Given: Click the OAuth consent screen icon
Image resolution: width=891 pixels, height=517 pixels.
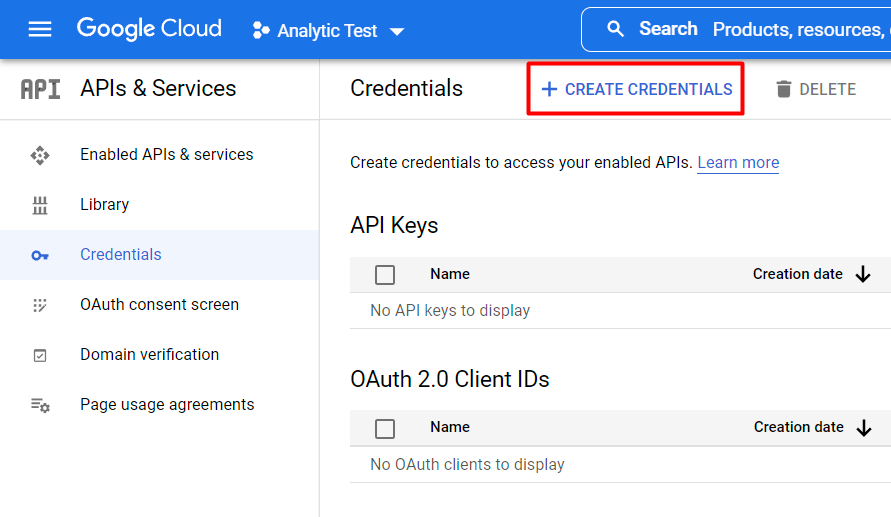Looking at the screenshot, I should pyautogui.click(x=40, y=305).
